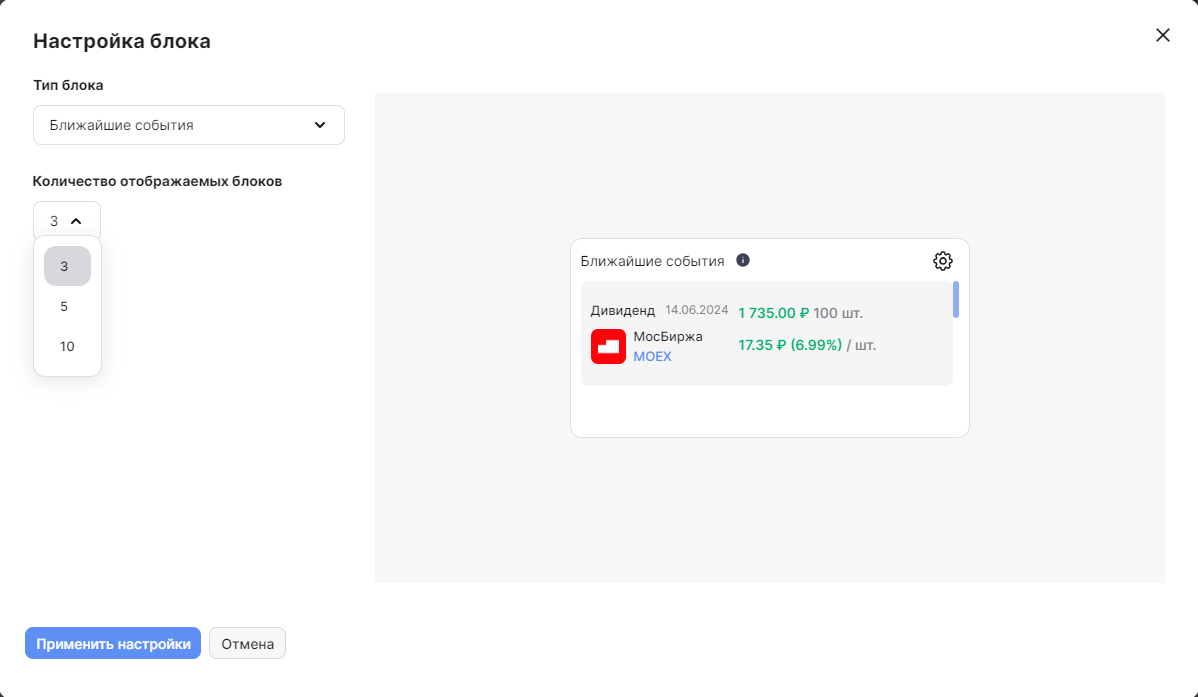1198x697 pixels.
Task: Close the Настройка блока dialog
Action: coord(1163,35)
